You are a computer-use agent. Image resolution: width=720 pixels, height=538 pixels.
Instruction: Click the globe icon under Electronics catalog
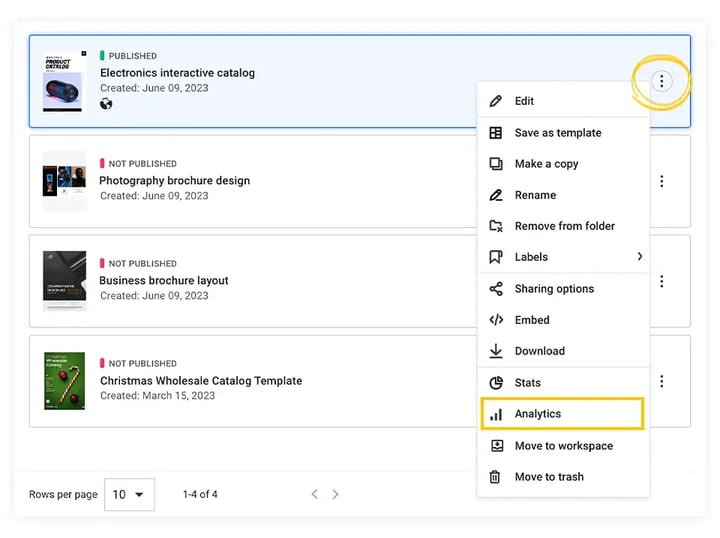106,104
